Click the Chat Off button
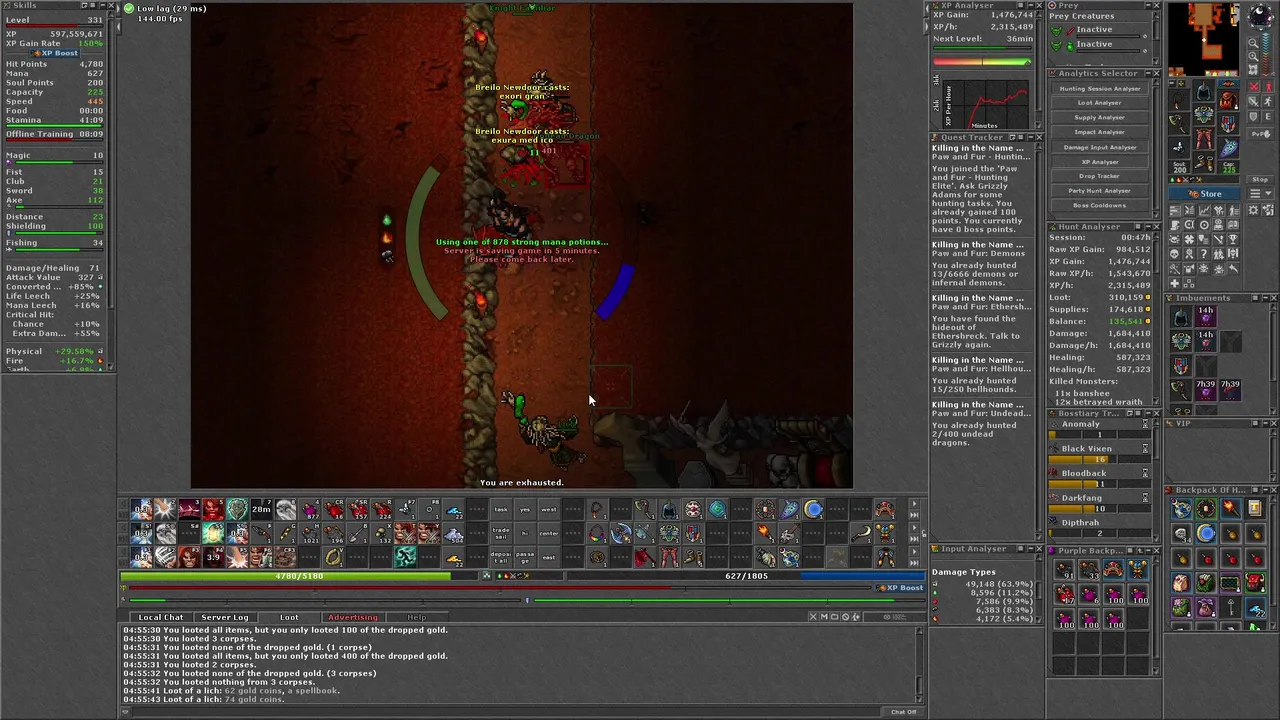 coord(903,712)
